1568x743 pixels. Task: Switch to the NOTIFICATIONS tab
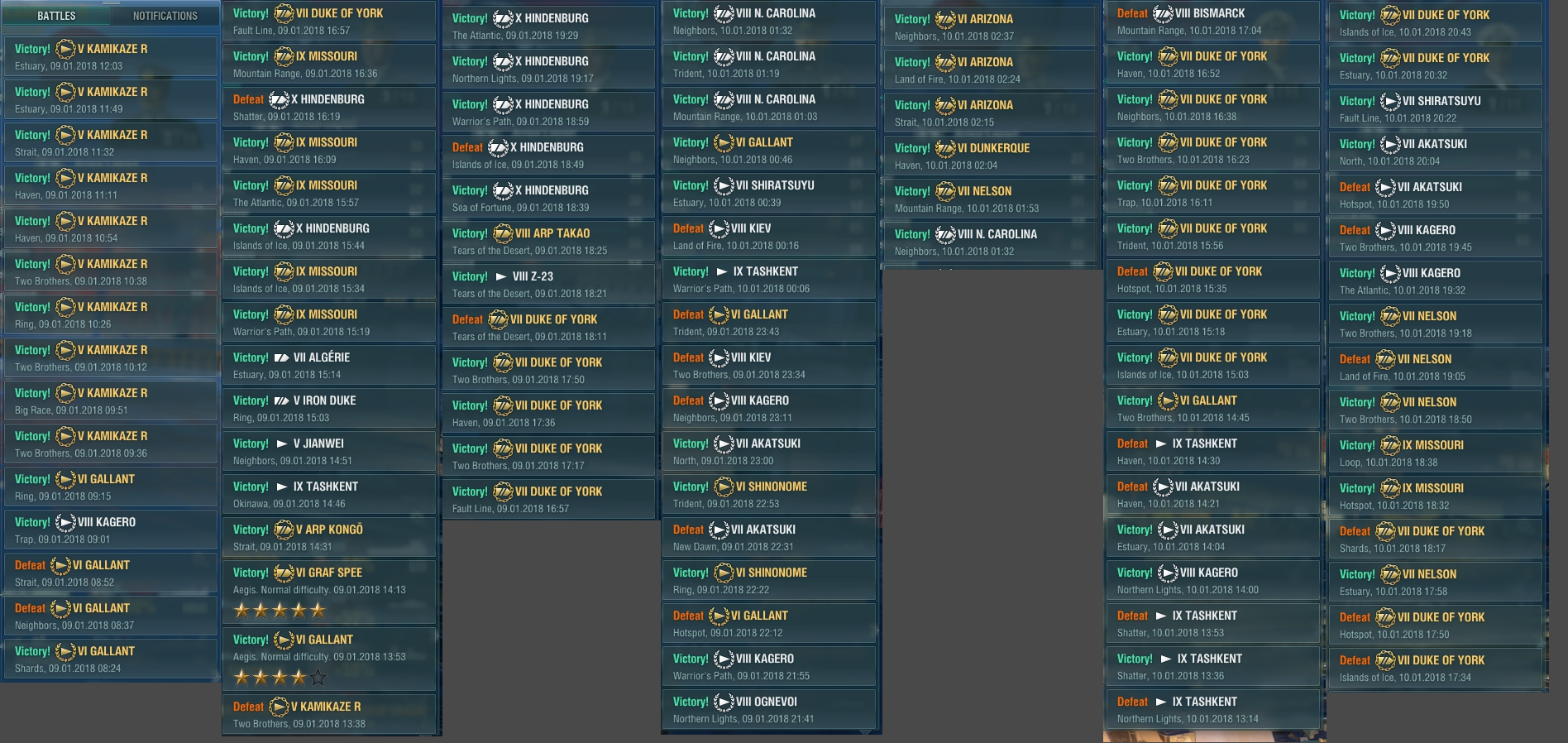(x=165, y=16)
